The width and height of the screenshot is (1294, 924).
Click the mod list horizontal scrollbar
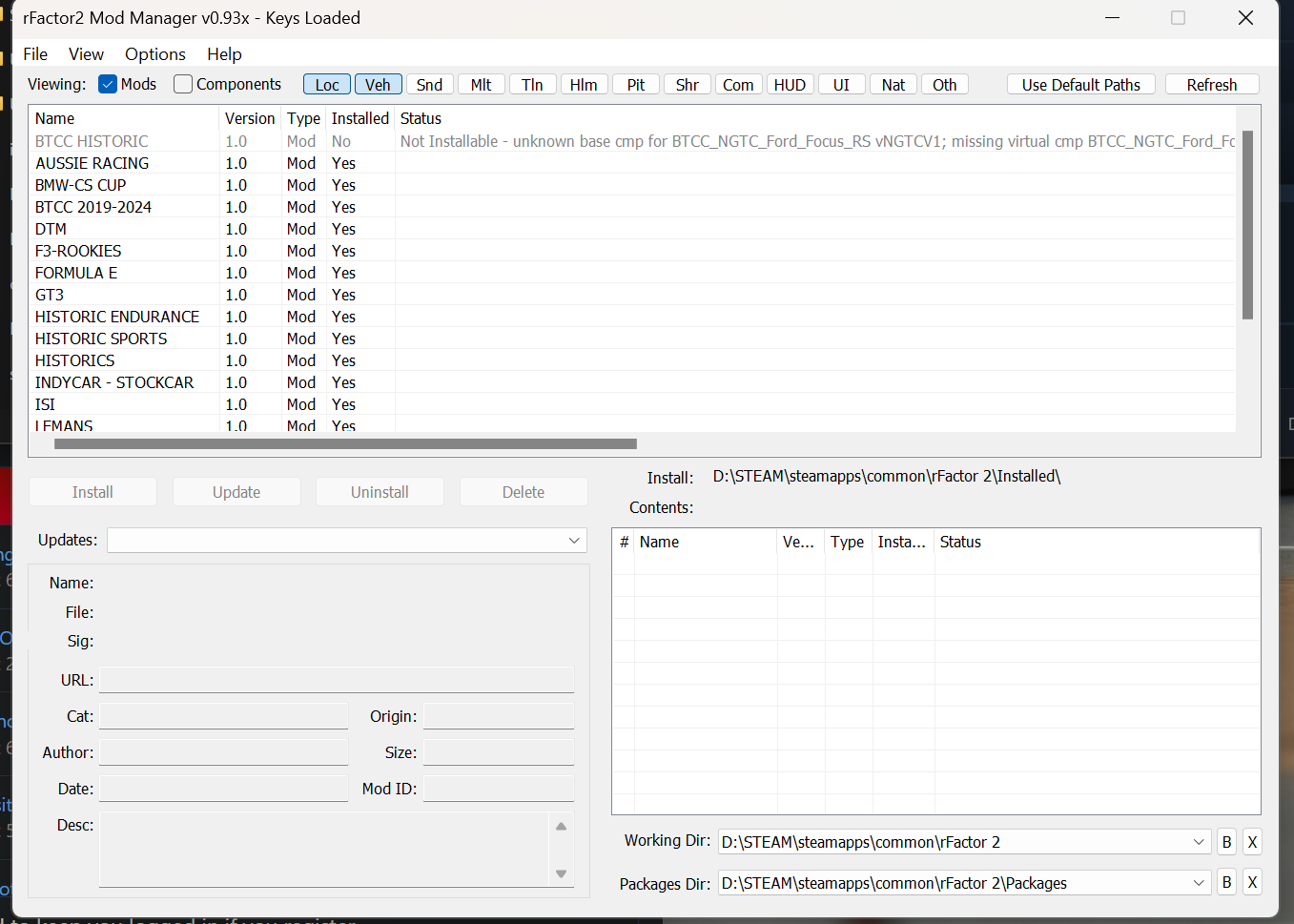[345, 443]
